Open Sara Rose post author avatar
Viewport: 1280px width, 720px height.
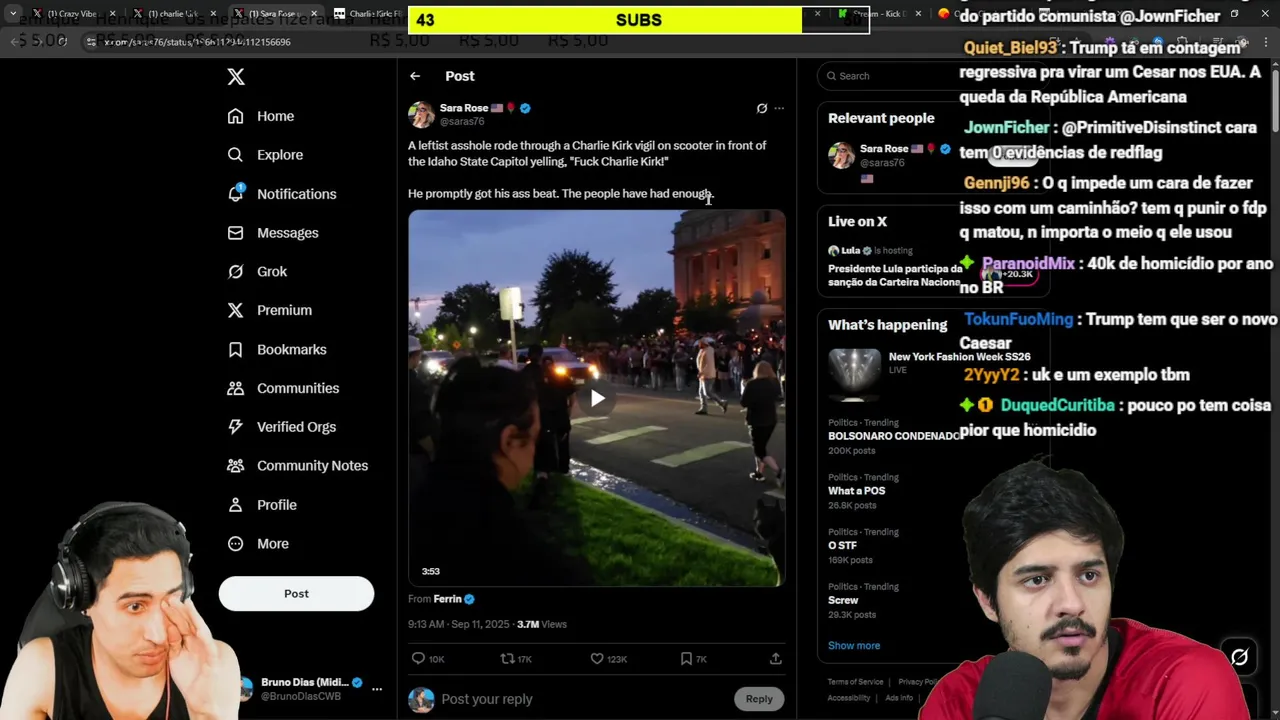(421, 114)
